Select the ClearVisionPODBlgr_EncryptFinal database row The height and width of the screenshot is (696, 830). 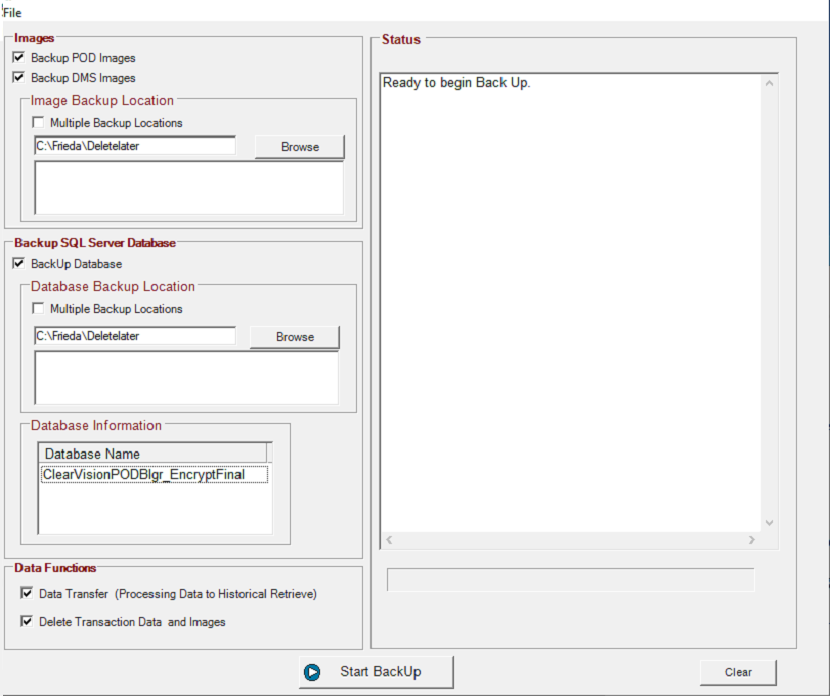154,474
